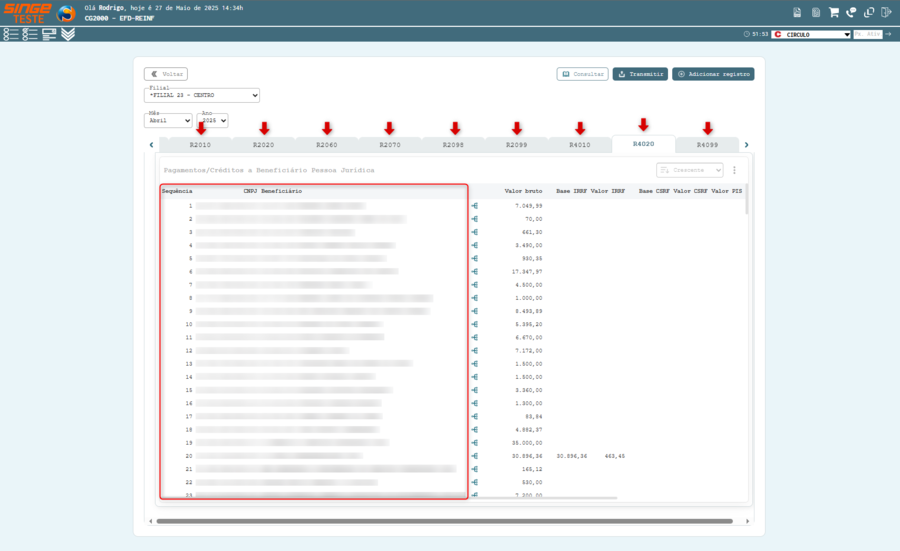Viewport: 900px width, 551px height.
Task: Open the row detail icon for sequence 1
Action: 474,206
